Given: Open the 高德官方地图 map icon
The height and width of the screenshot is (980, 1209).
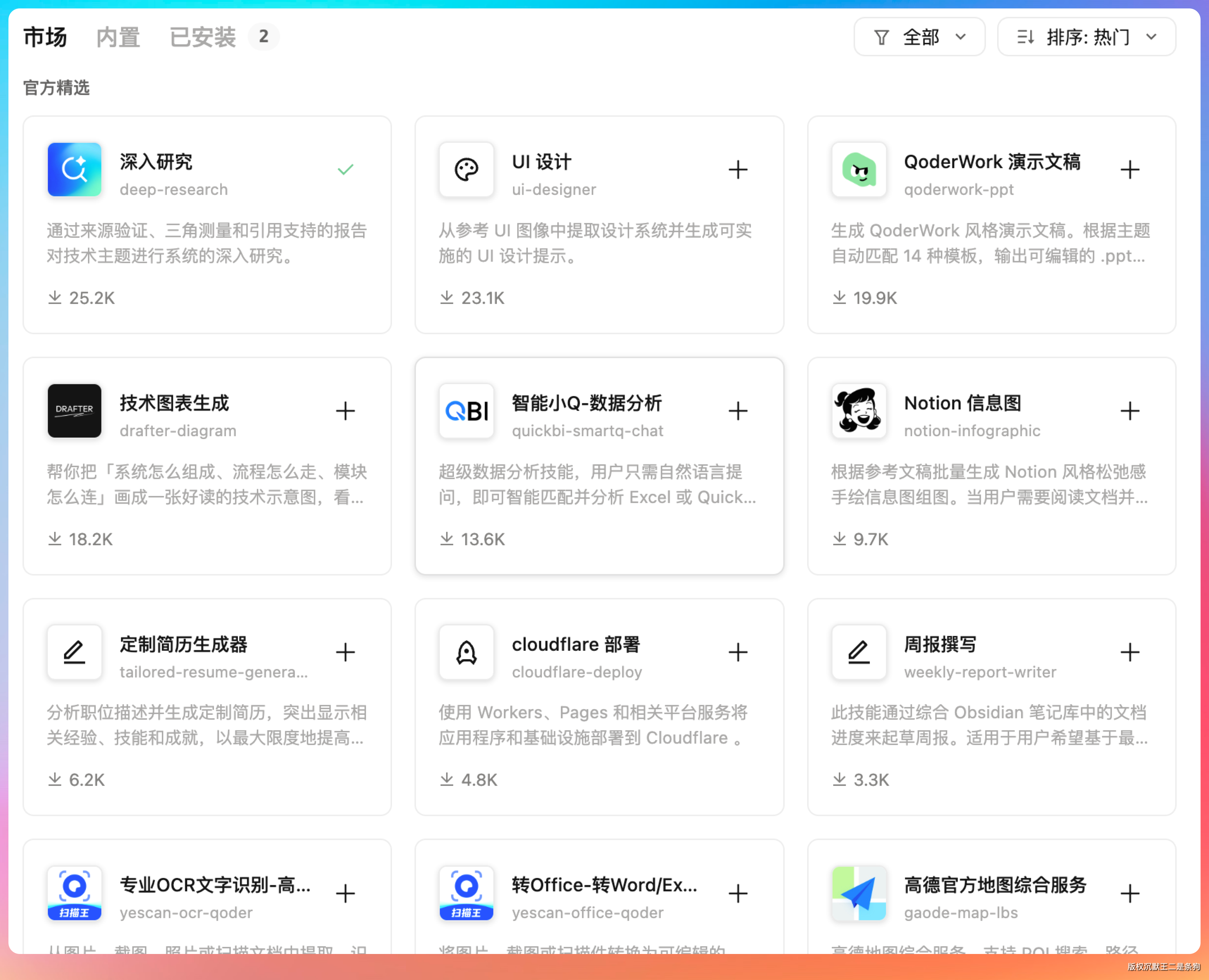Looking at the screenshot, I should (859, 893).
